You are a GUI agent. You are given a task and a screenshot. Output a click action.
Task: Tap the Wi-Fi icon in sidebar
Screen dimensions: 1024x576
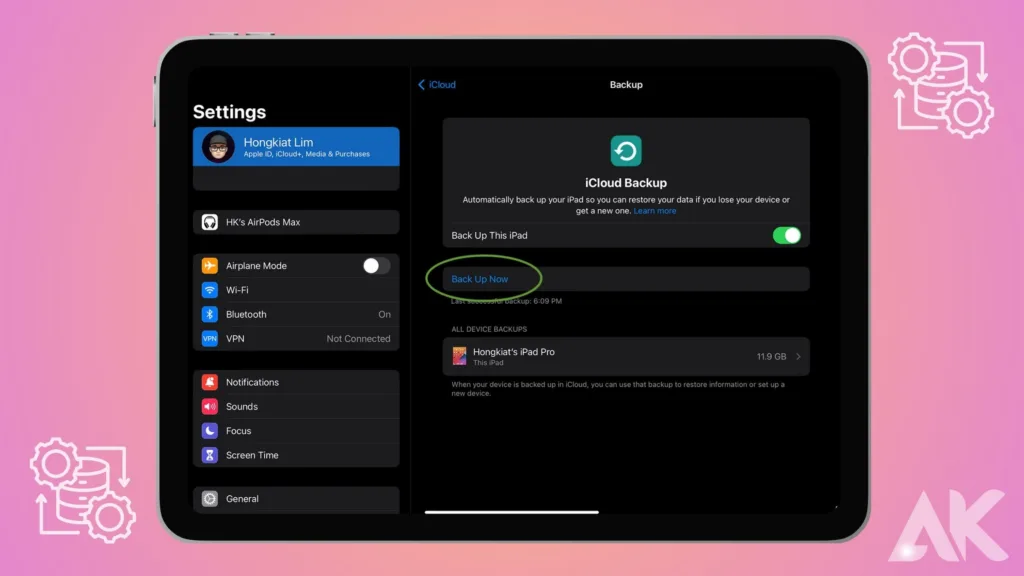click(x=210, y=290)
